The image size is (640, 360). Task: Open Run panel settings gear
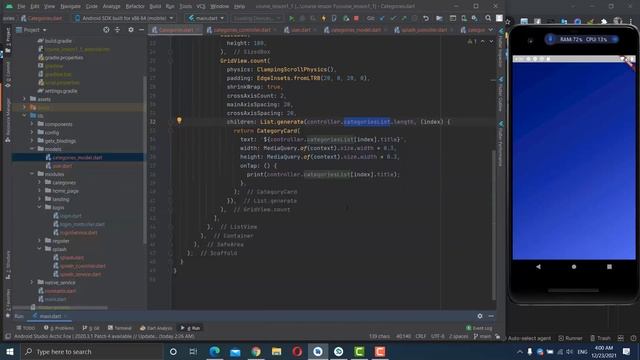(480, 316)
